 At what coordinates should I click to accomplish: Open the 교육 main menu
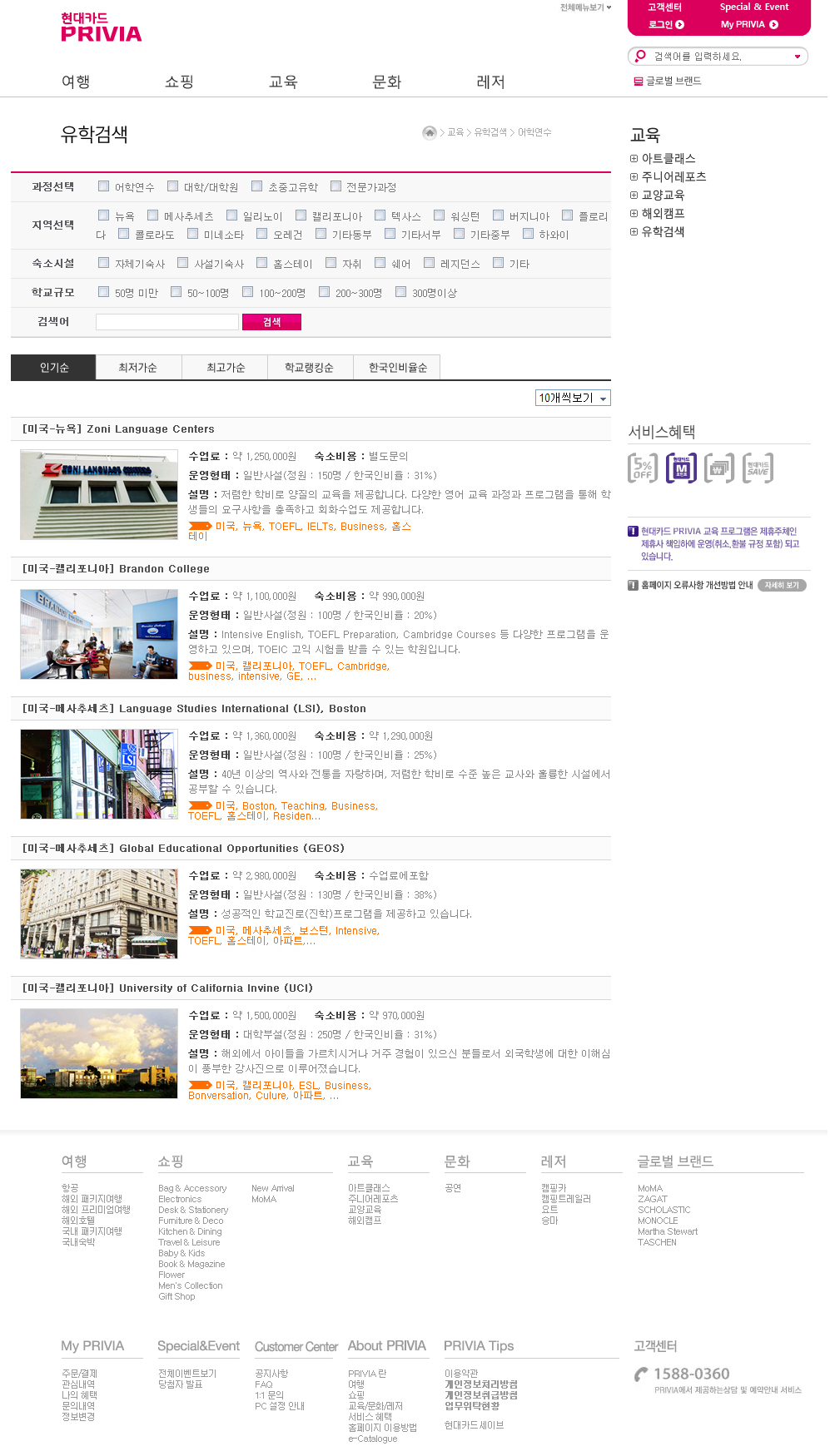tap(283, 82)
